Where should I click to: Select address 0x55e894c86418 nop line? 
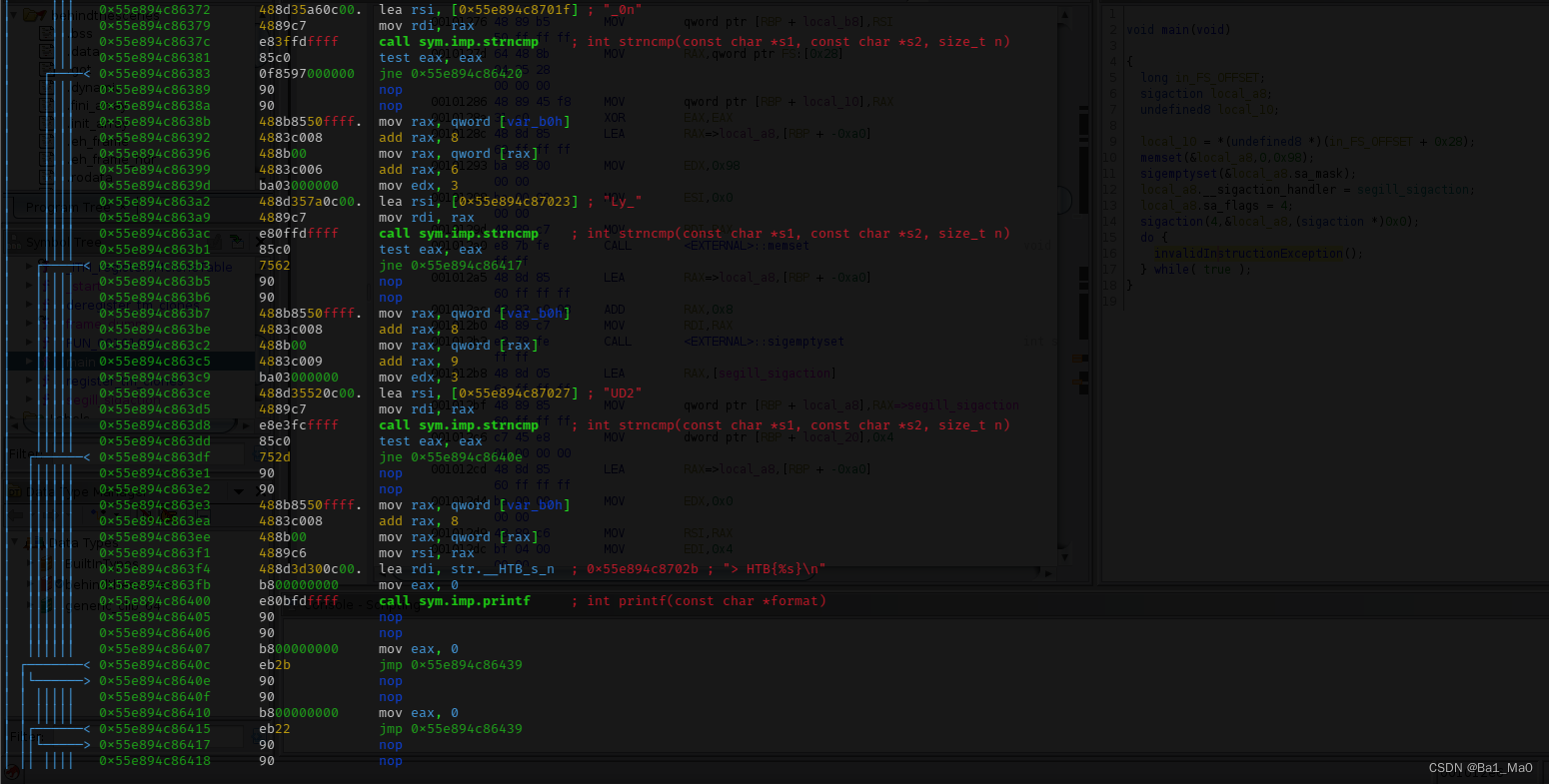click(154, 761)
